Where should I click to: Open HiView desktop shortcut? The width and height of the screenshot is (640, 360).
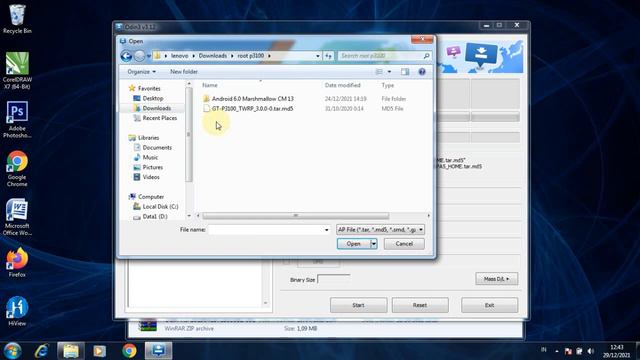click(17, 311)
